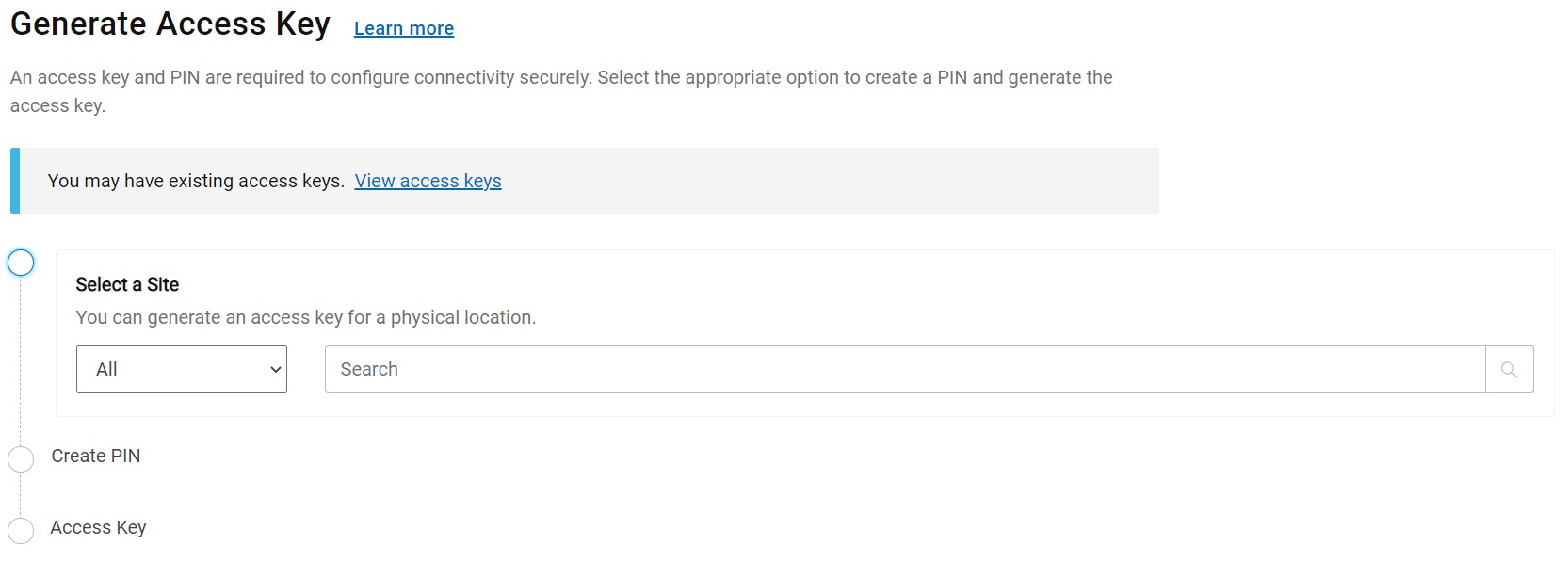Click the 'Create PIN' step label
This screenshot has width=1568, height=561.
tap(95, 457)
